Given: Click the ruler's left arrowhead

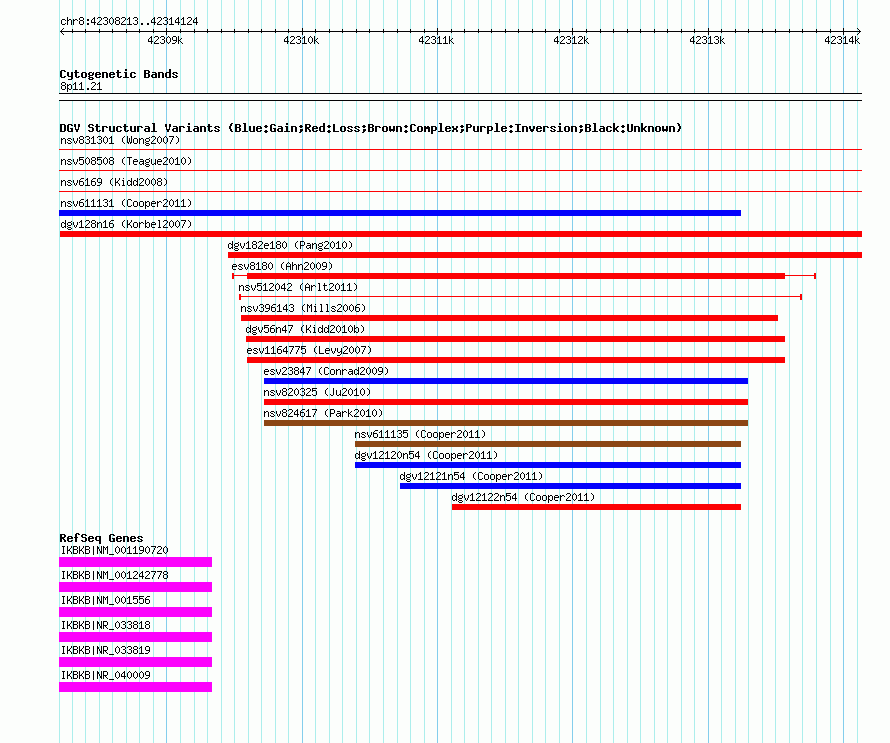Looking at the screenshot, I should coord(62,32).
